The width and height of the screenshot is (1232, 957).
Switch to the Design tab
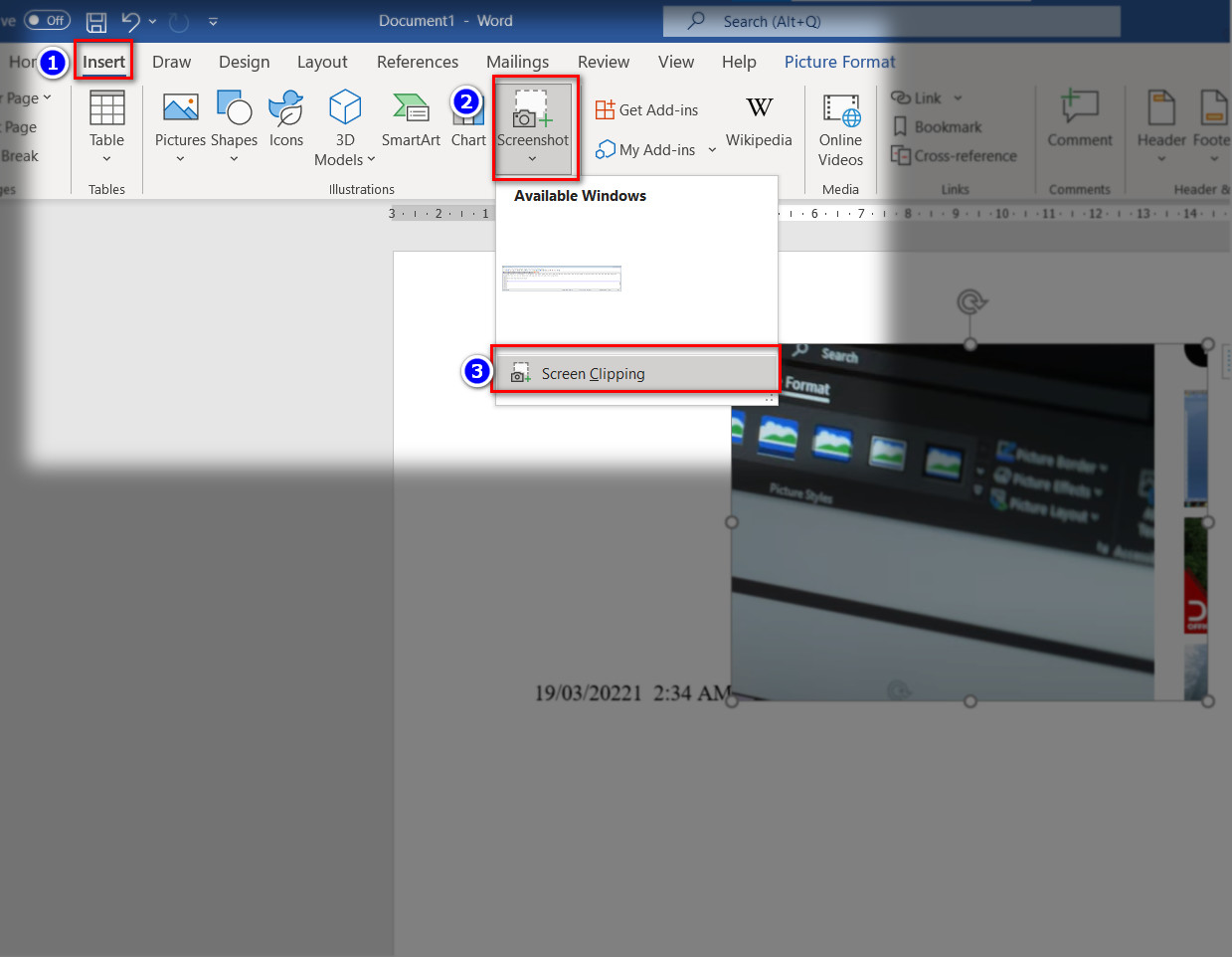point(244,62)
